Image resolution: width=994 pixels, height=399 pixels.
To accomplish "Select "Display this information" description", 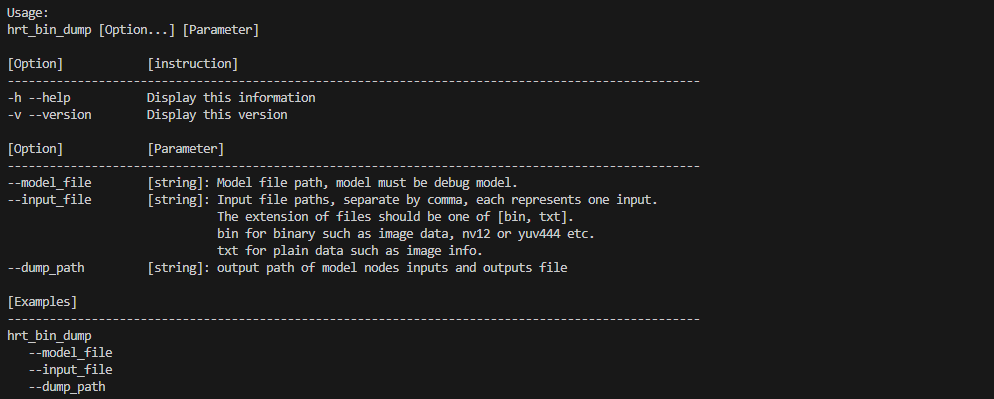I will click(x=231, y=98).
